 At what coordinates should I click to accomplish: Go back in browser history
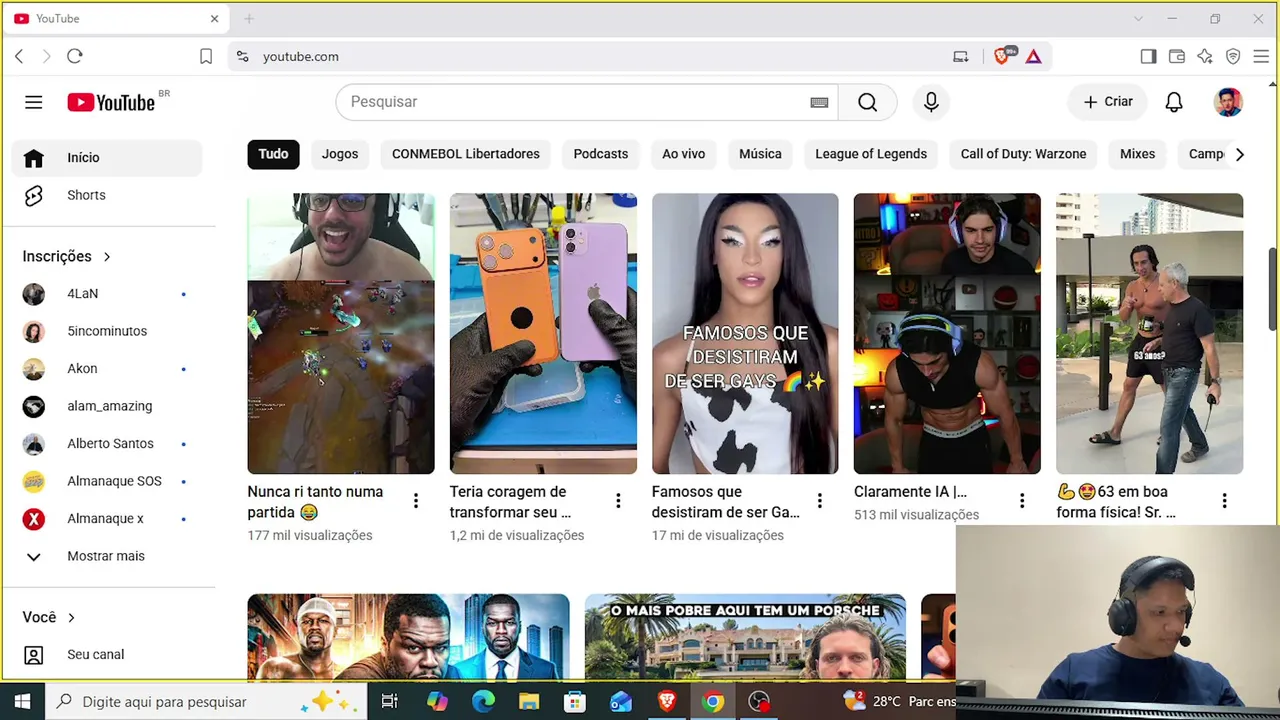(19, 57)
